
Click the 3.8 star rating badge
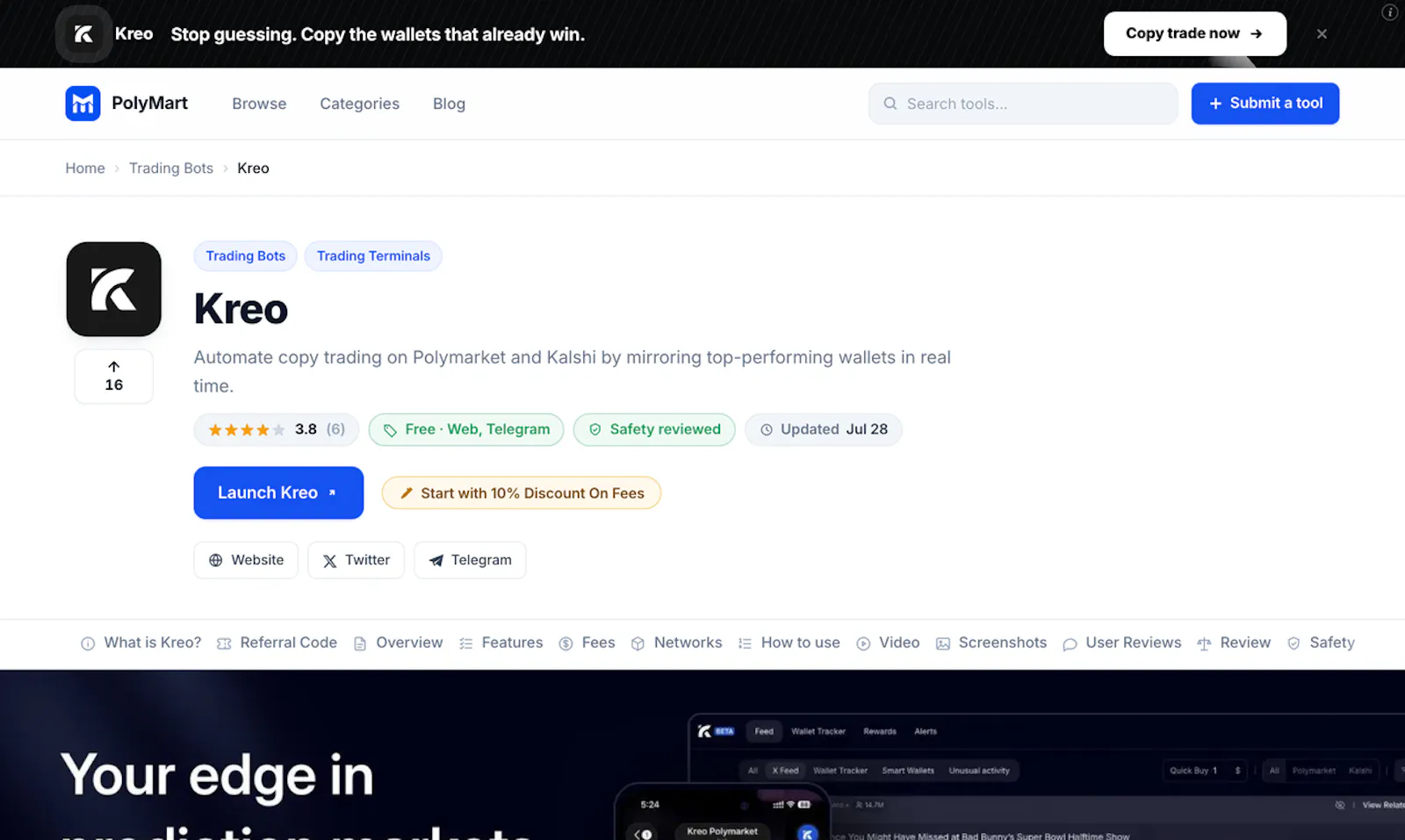tap(277, 430)
